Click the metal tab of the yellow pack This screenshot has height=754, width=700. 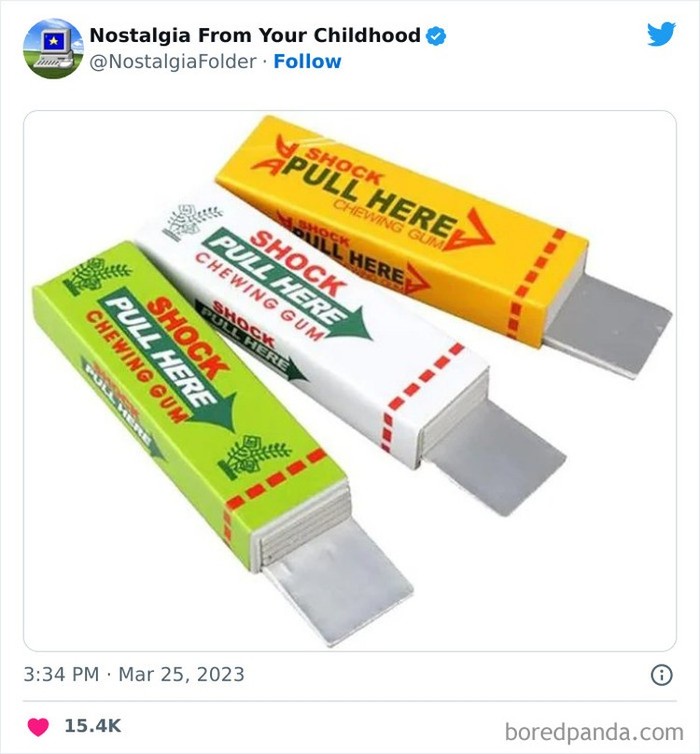610,318
